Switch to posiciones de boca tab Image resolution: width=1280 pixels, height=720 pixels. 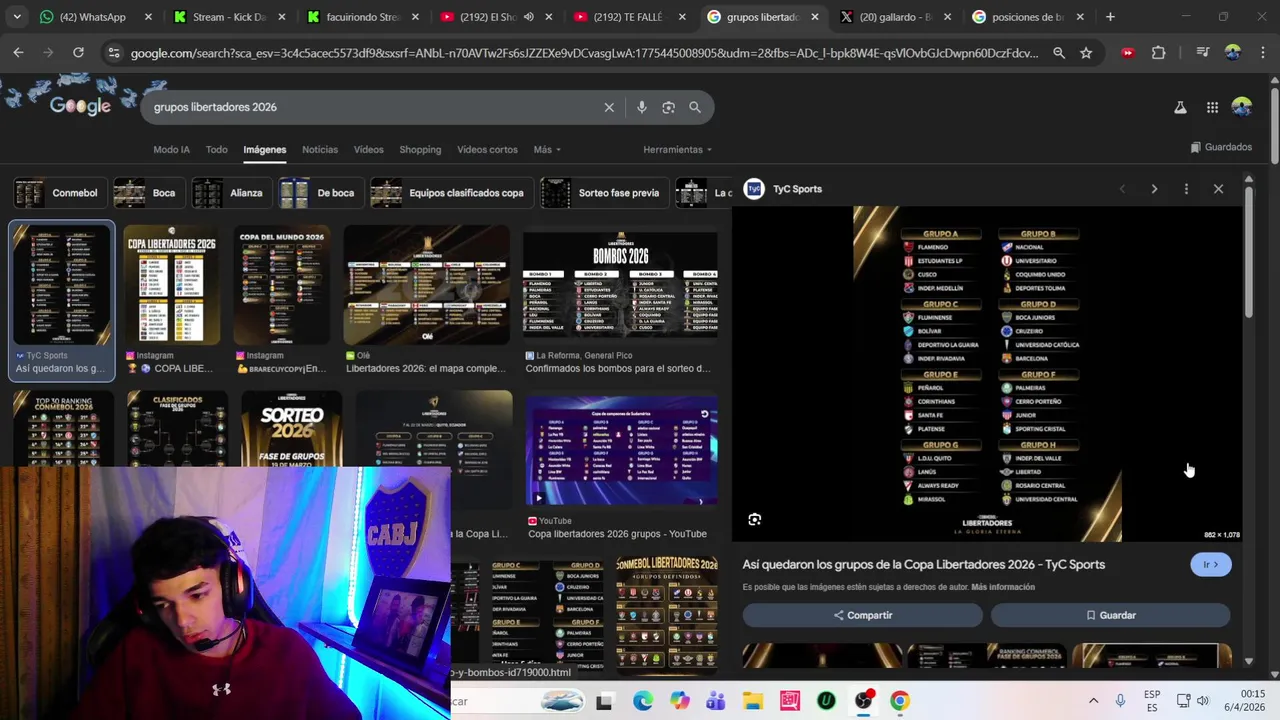(x=1030, y=17)
